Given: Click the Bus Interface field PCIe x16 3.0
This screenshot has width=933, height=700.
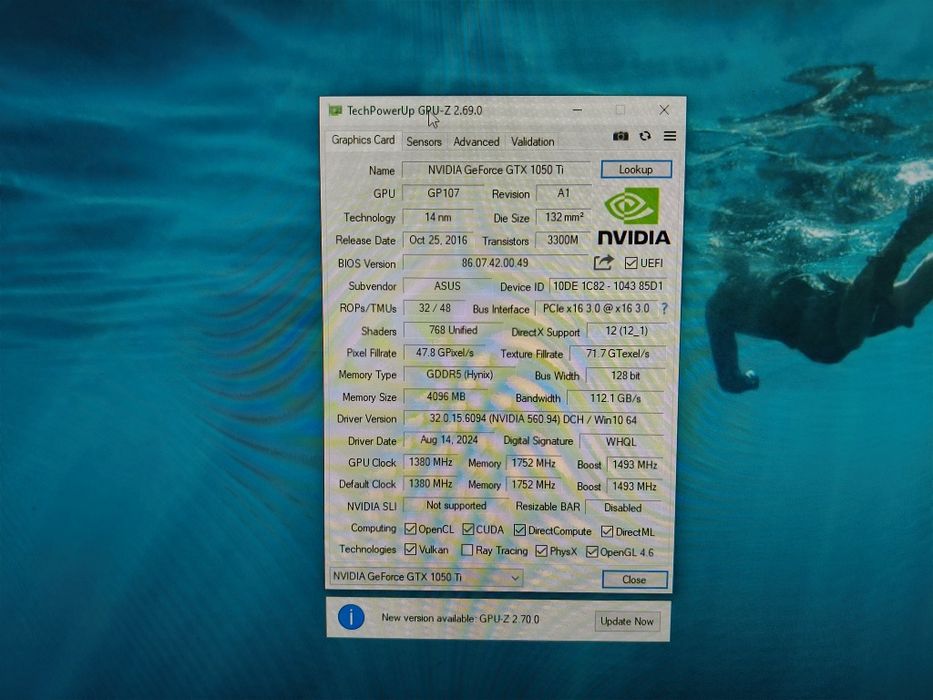Looking at the screenshot, I should pyautogui.click(x=596, y=308).
